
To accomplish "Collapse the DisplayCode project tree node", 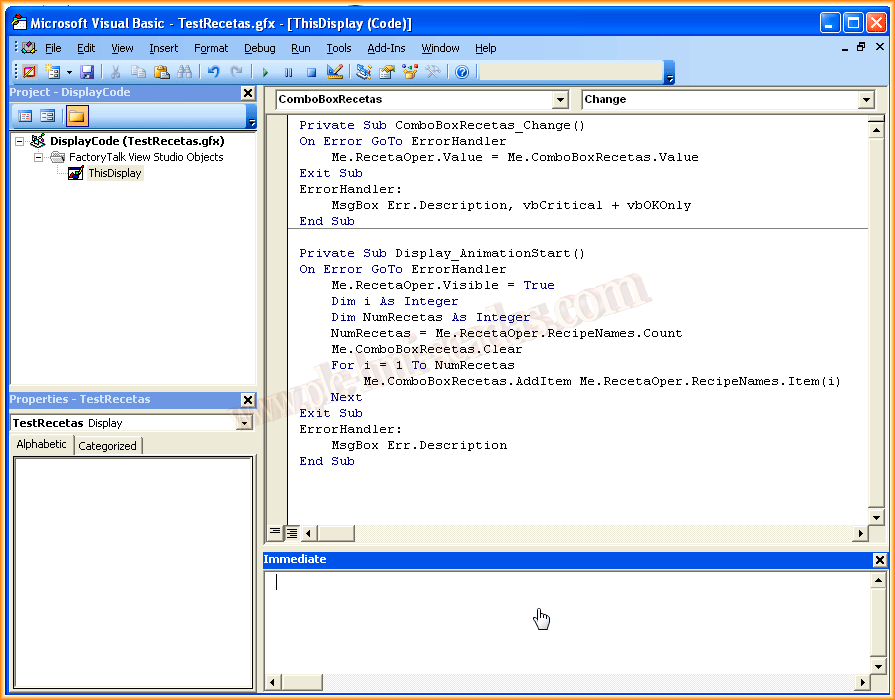I will coord(20,141).
